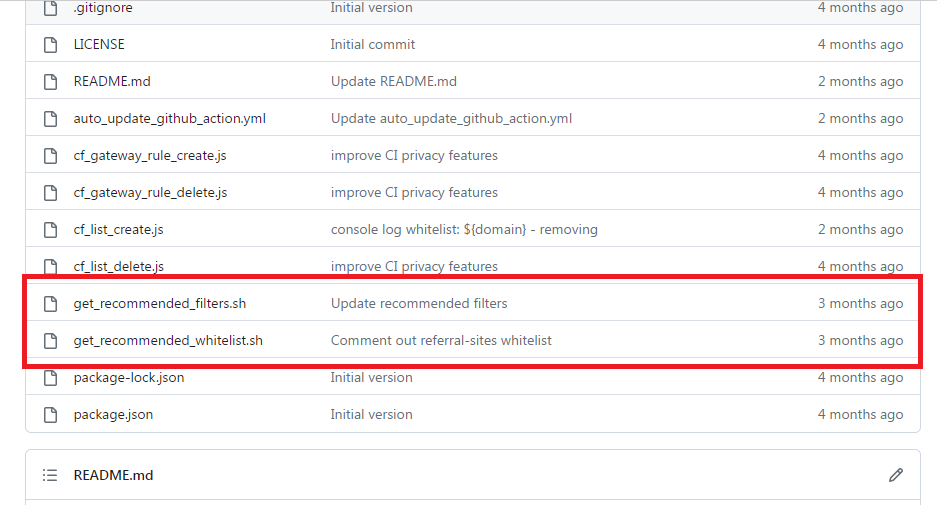This screenshot has height=505, width=937.
Task: Open 'Update auto_update_github_action.yml' commit
Action: tap(451, 118)
